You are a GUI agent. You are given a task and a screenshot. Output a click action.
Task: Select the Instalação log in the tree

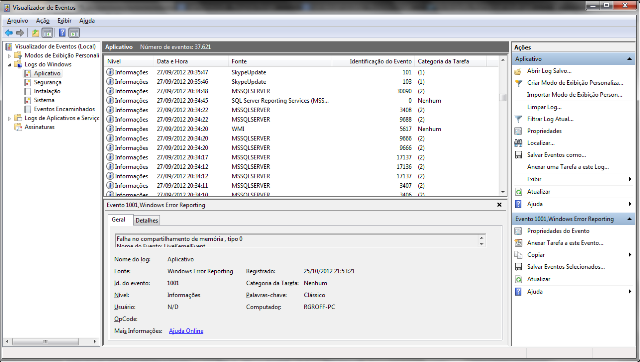[47, 91]
